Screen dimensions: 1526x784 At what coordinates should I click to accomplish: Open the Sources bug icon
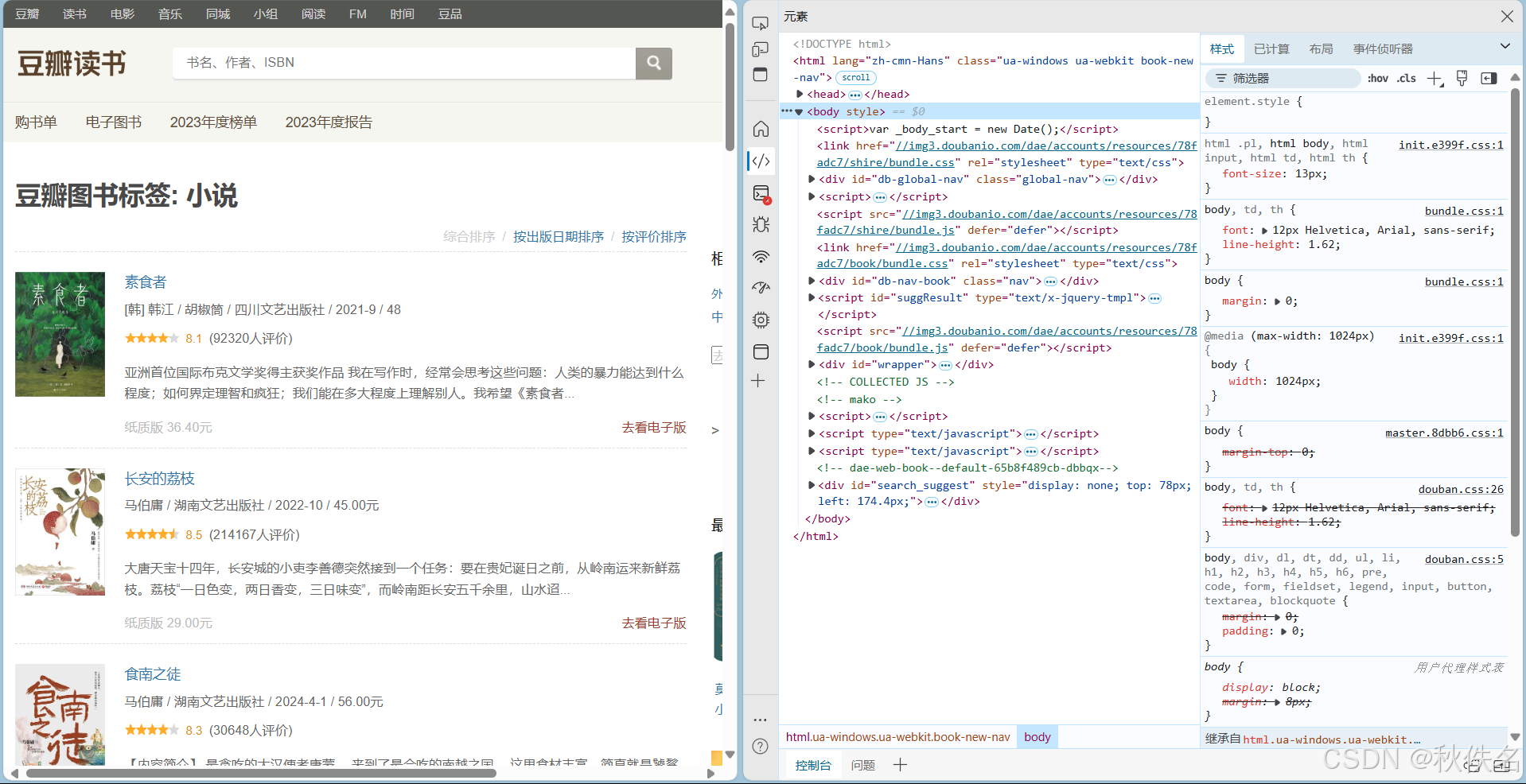761,224
